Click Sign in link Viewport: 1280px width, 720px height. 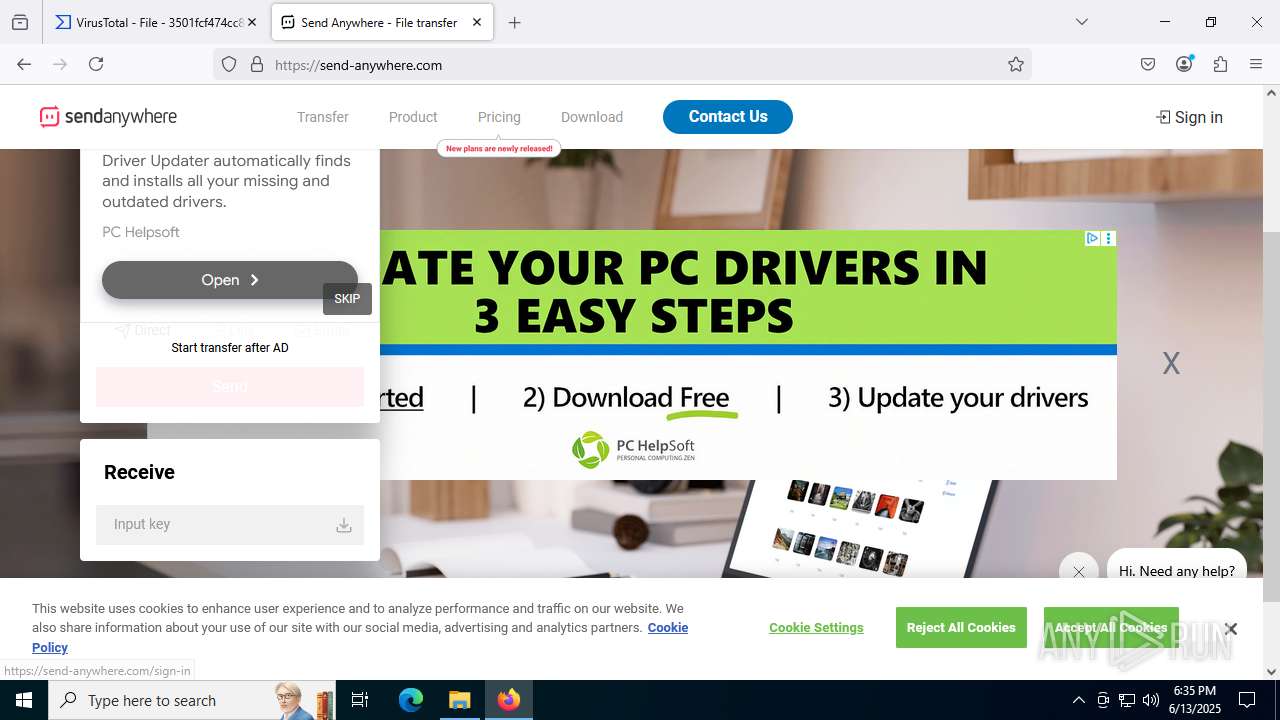(x=1189, y=117)
